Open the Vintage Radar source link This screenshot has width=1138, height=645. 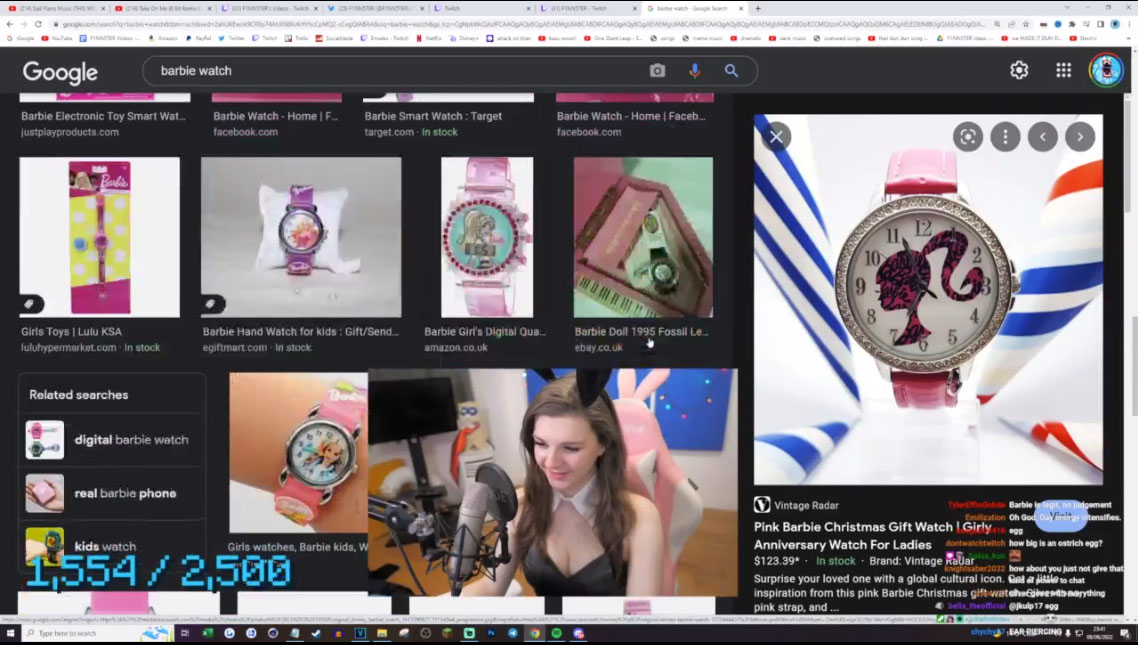[796, 505]
